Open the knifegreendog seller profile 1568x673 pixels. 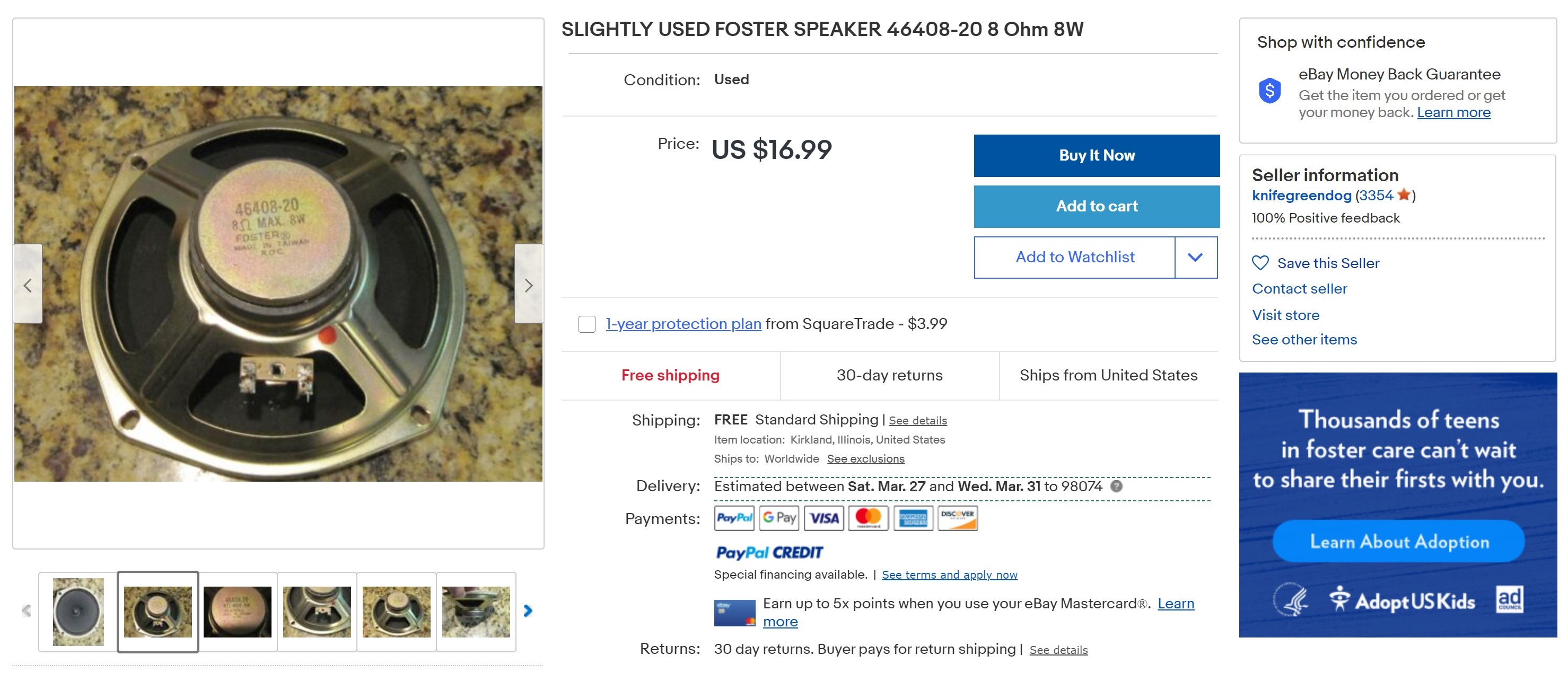1301,196
